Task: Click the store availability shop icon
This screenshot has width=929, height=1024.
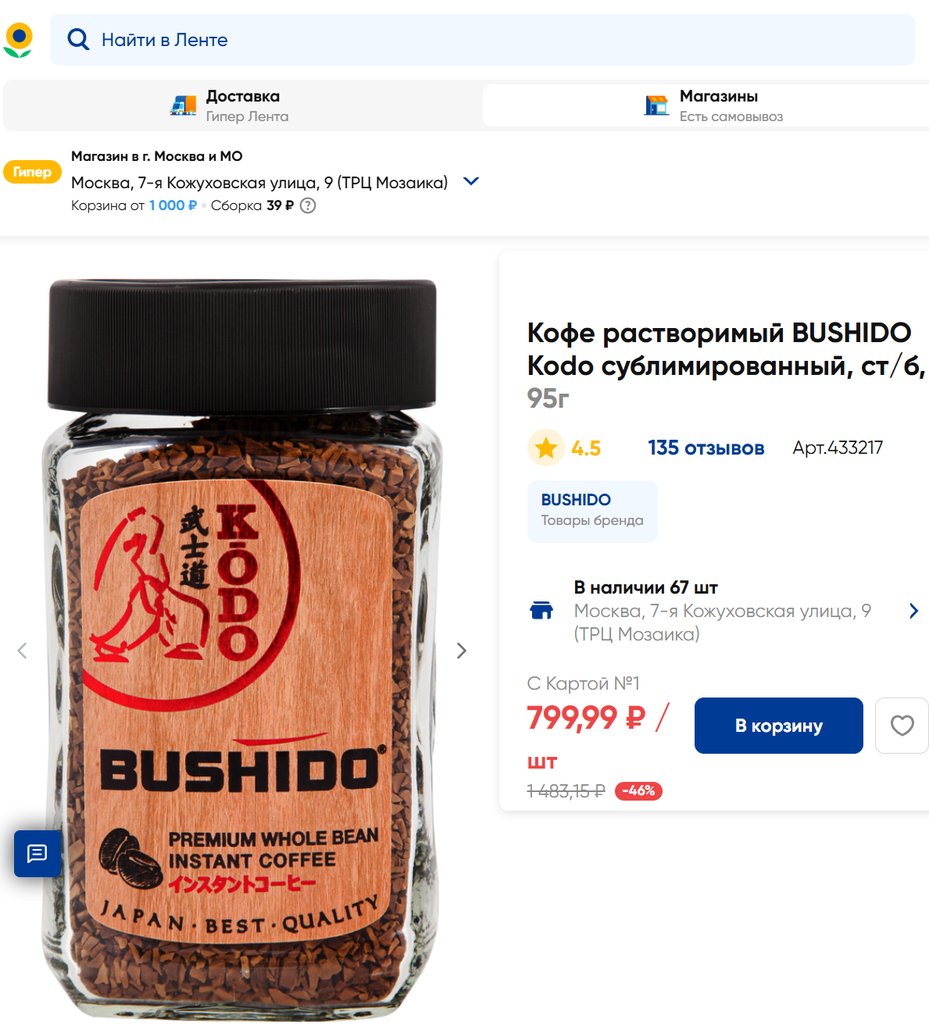Action: click(x=541, y=610)
